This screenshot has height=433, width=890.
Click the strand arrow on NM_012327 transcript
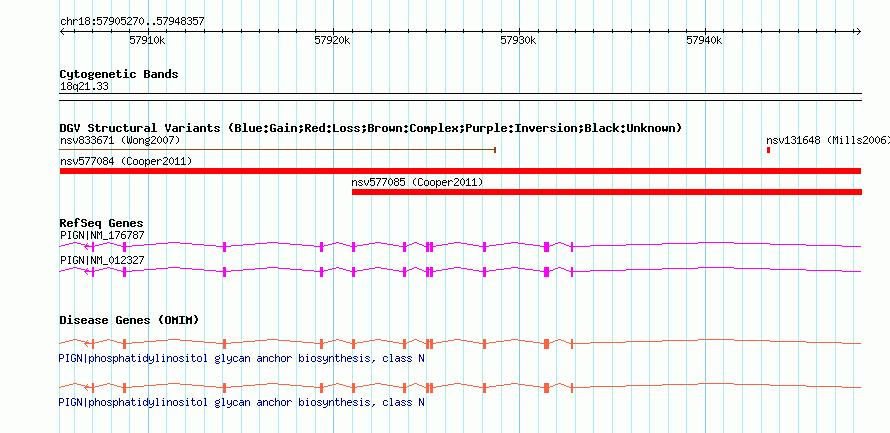point(88,272)
